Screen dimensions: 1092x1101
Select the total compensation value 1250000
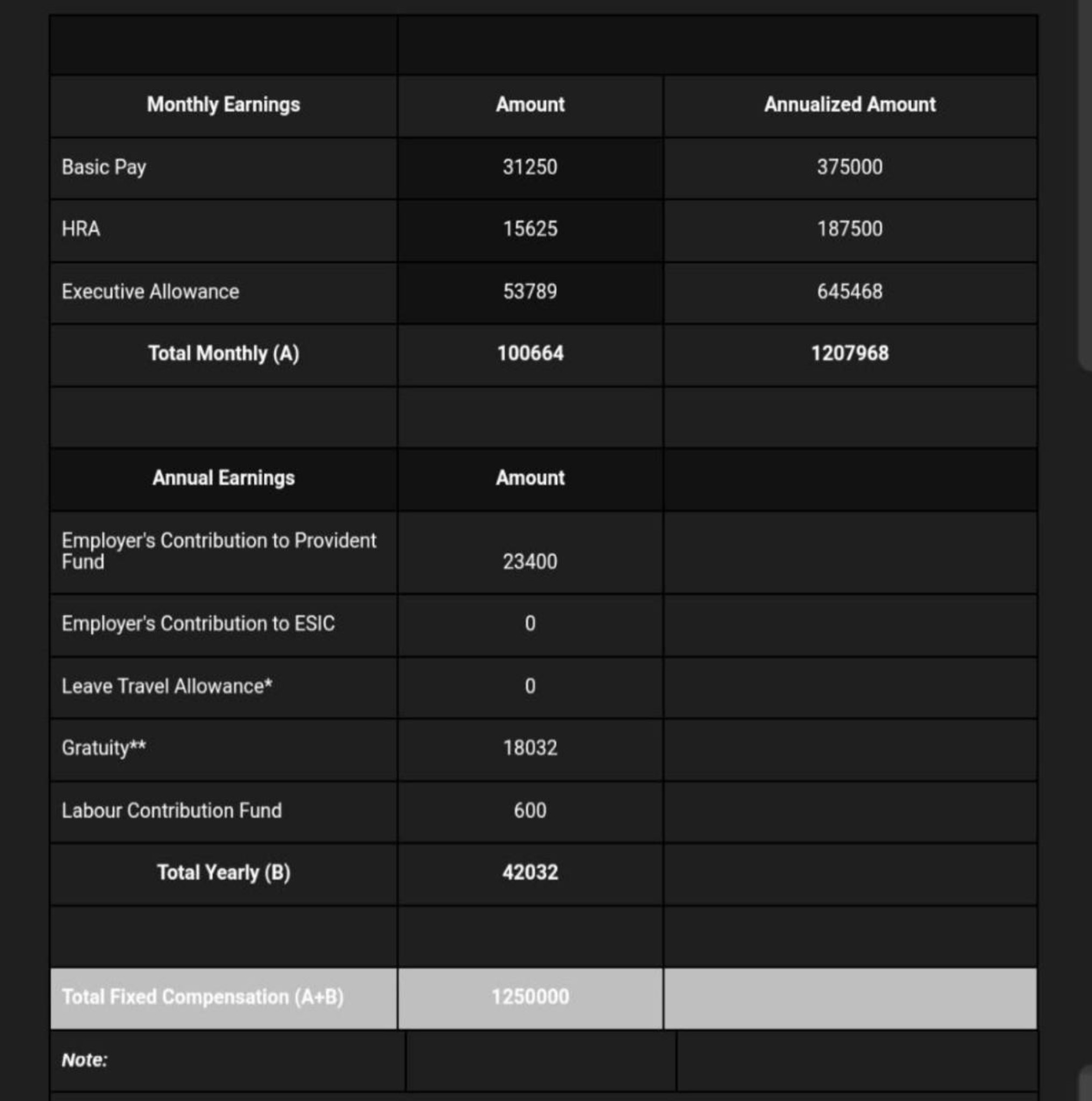point(530,997)
